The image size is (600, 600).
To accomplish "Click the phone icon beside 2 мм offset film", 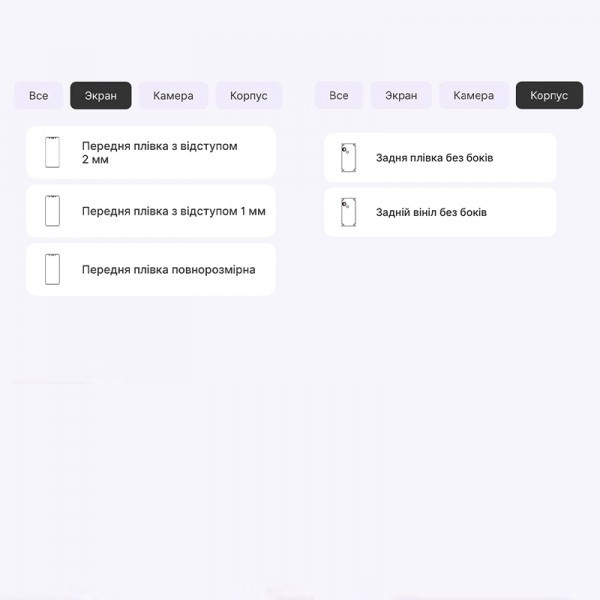I will click(52, 152).
